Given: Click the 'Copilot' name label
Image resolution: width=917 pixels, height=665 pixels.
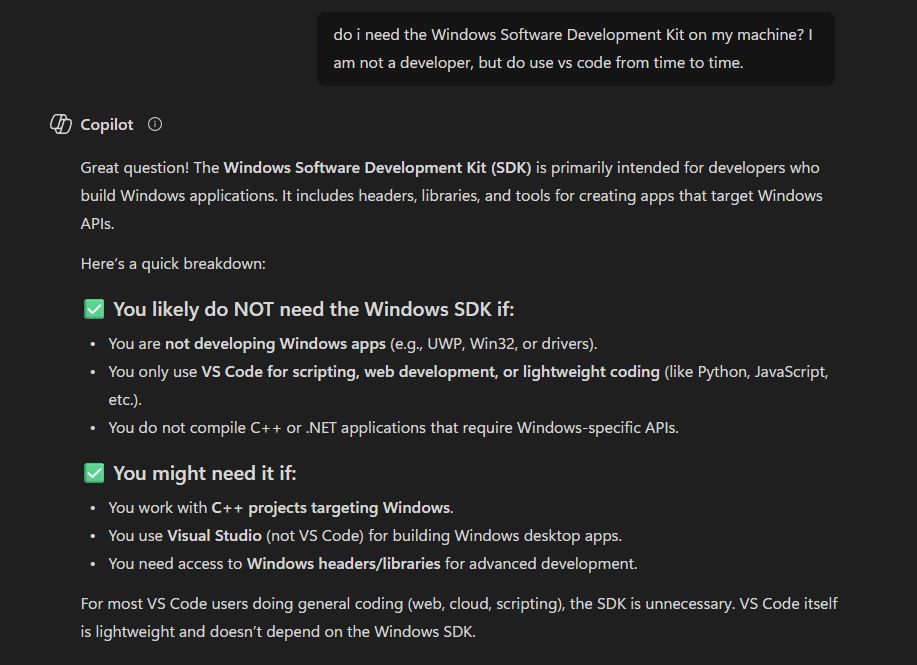Looking at the screenshot, I should tap(107, 124).
